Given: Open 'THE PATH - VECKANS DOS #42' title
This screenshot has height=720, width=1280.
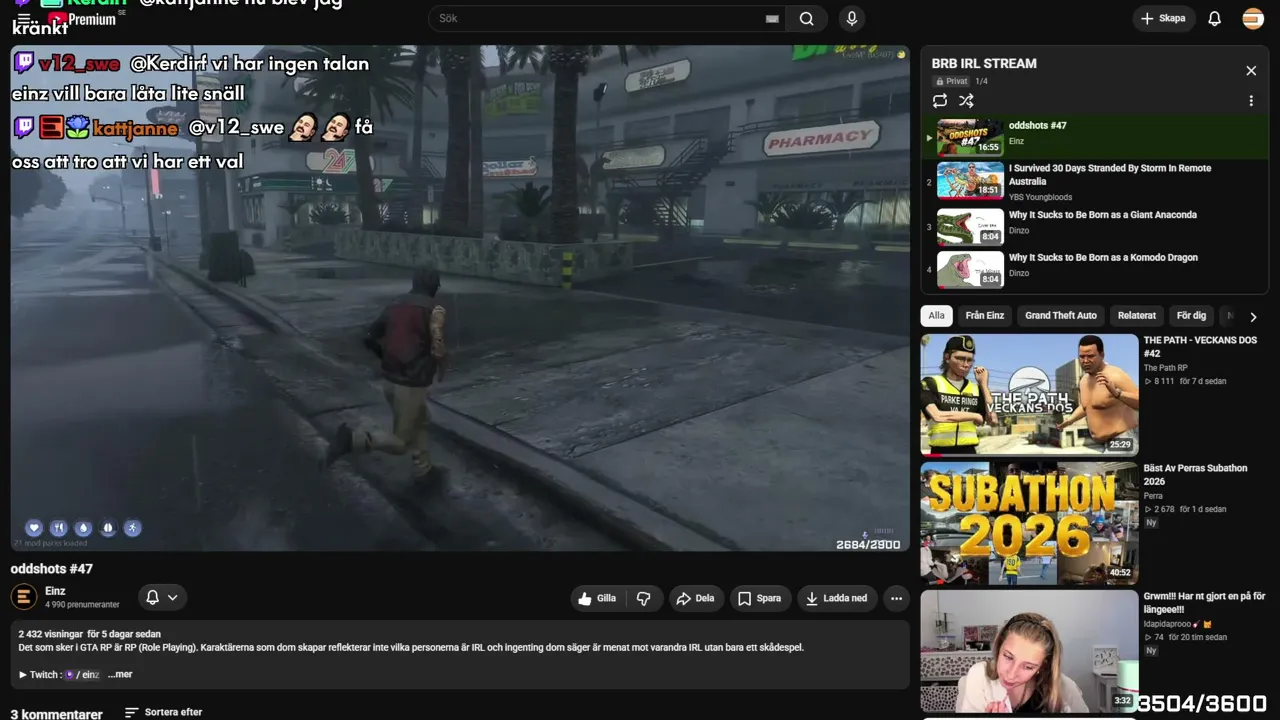Looking at the screenshot, I should tap(1200, 347).
